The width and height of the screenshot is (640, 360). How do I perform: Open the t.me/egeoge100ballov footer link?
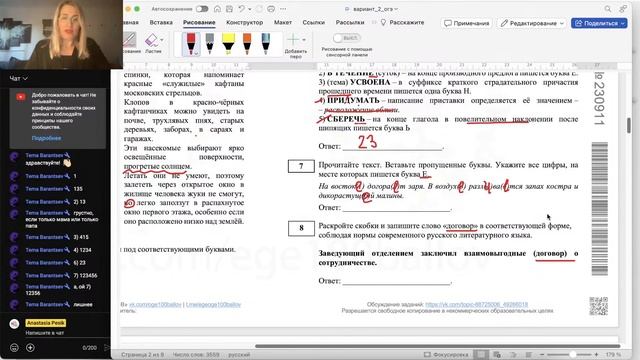pos(213,304)
